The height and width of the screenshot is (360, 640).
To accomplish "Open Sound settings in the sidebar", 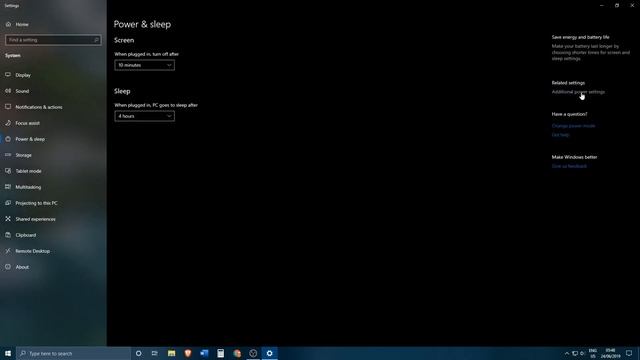I will click(x=22, y=91).
